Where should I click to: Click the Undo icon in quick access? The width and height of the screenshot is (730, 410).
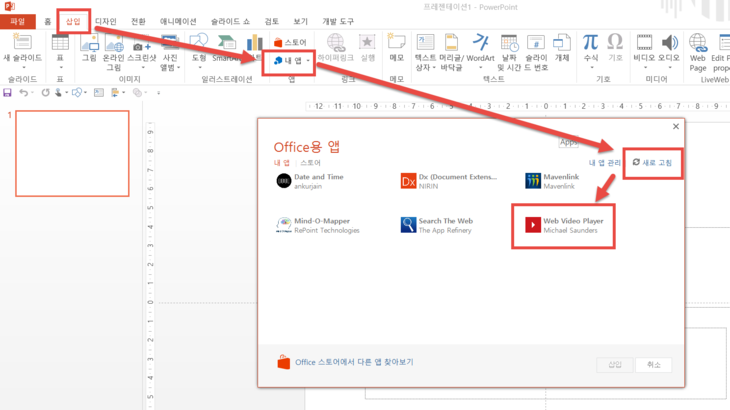coord(23,93)
